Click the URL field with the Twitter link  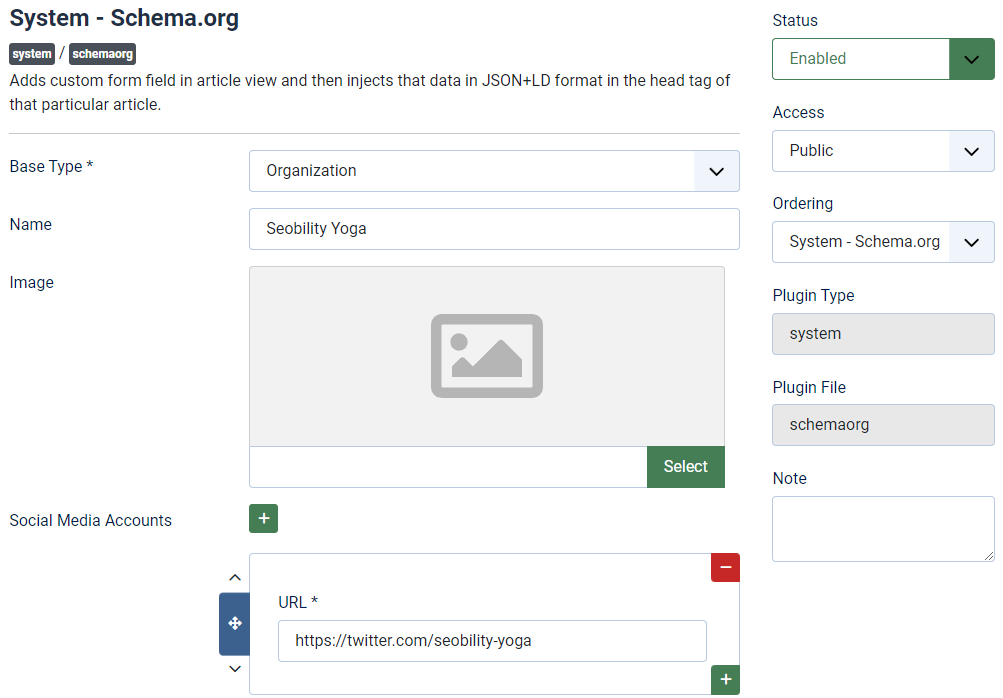point(491,641)
